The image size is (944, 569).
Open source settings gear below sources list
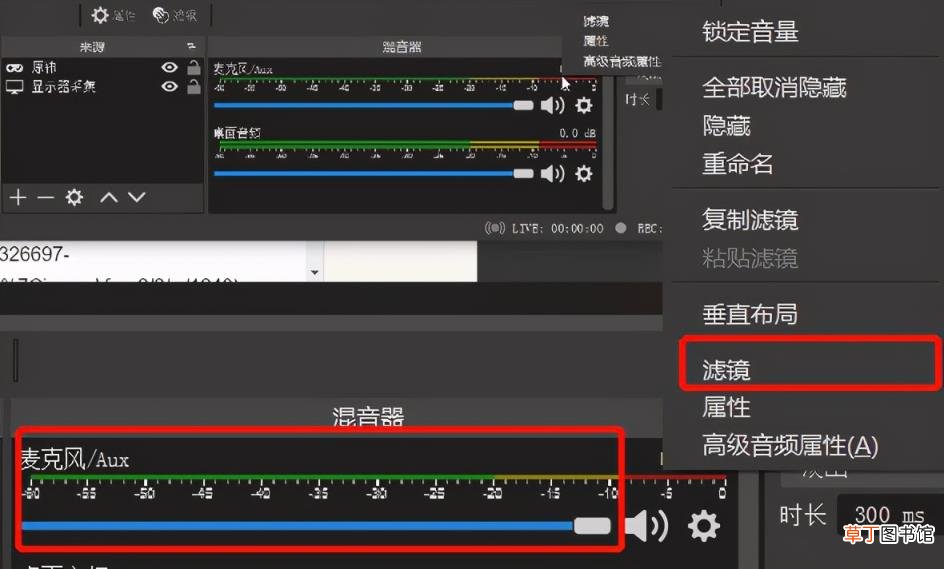click(x=74, y=197)
